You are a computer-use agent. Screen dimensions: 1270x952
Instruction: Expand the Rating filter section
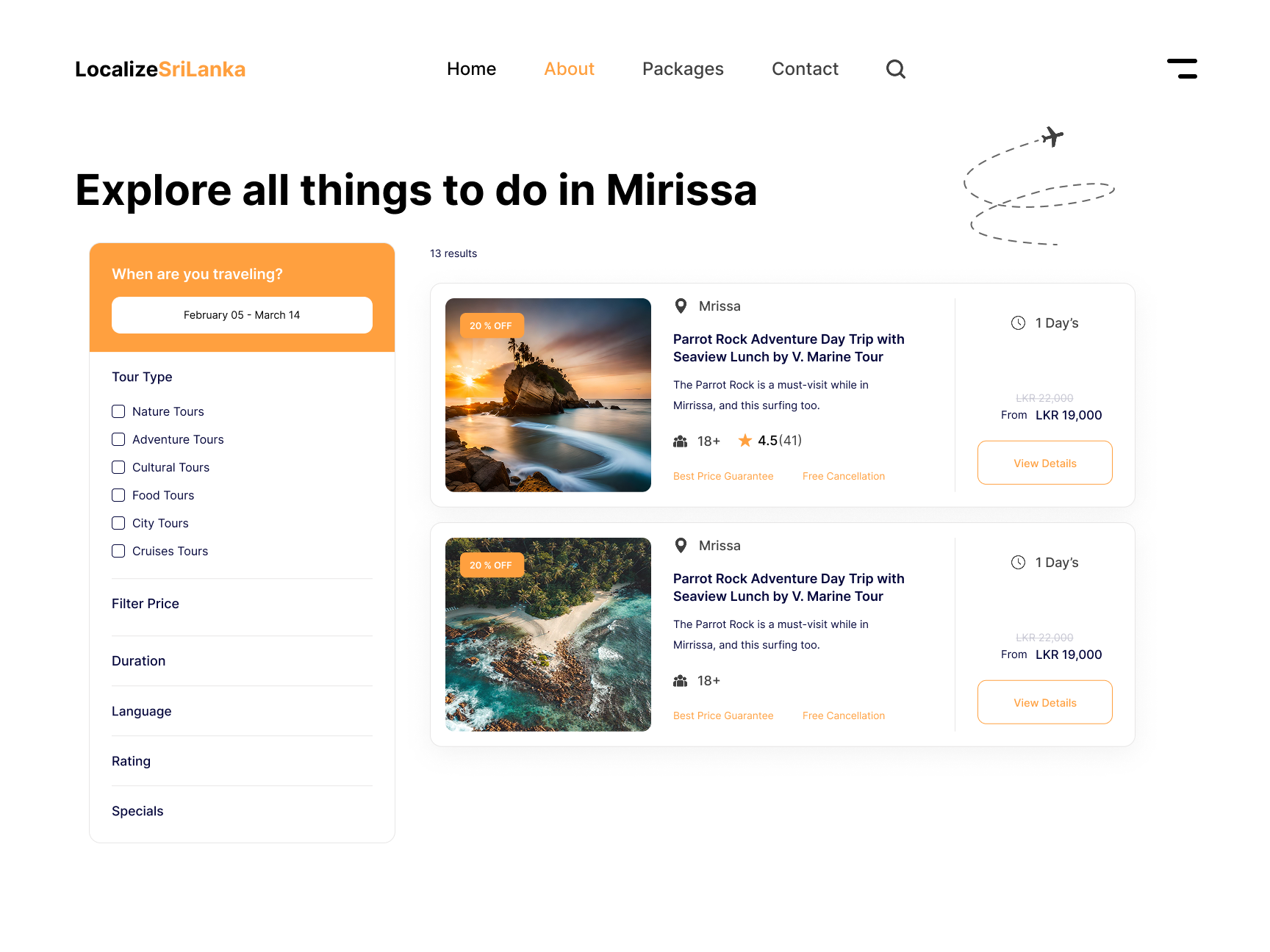[x=132, y=761]
